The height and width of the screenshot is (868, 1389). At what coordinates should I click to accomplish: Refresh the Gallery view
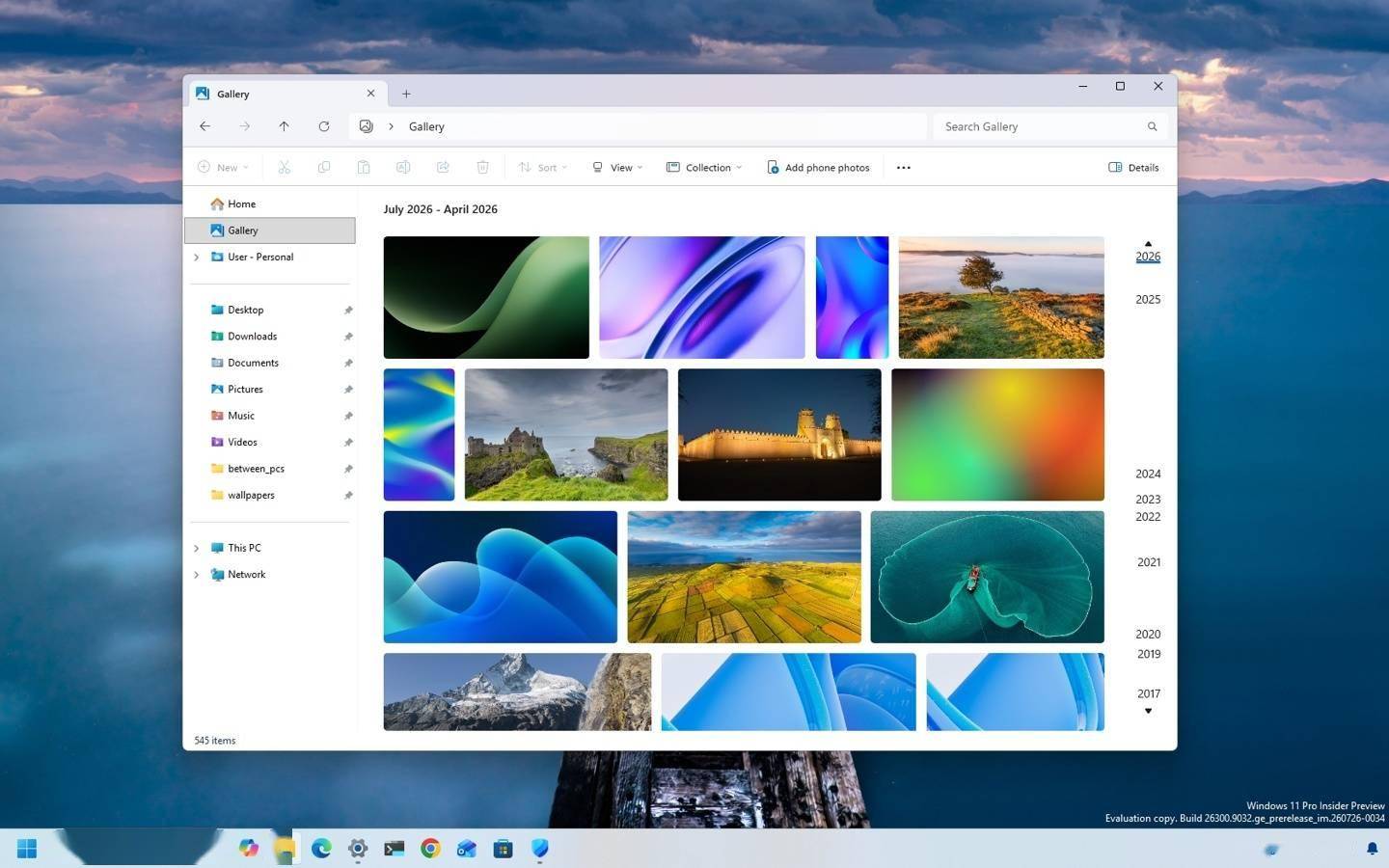point(324,126)
